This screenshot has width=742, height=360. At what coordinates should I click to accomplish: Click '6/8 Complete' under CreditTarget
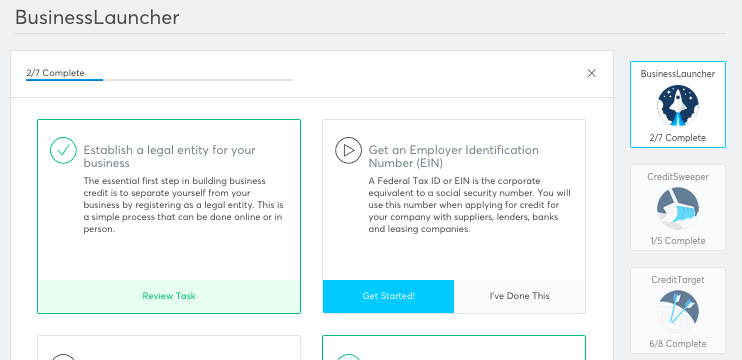point(678,344)
